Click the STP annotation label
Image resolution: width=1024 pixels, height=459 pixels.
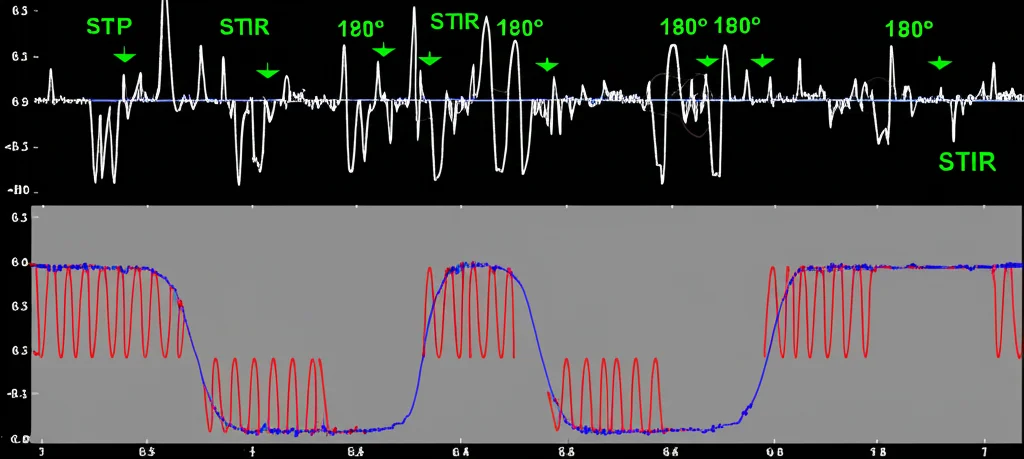109,25
